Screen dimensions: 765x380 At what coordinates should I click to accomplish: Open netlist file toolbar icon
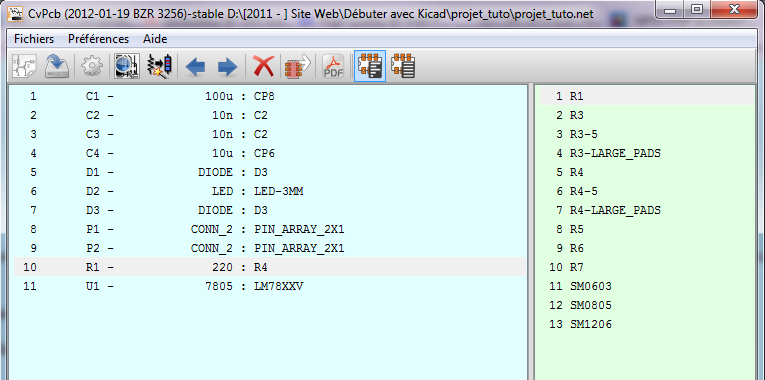[24, 66]
